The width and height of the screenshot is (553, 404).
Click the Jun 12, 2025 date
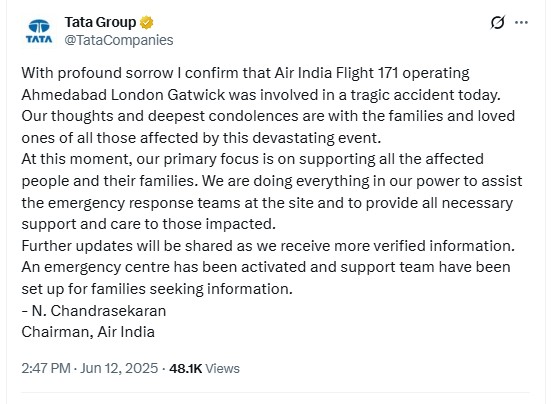tap(119, 368)
